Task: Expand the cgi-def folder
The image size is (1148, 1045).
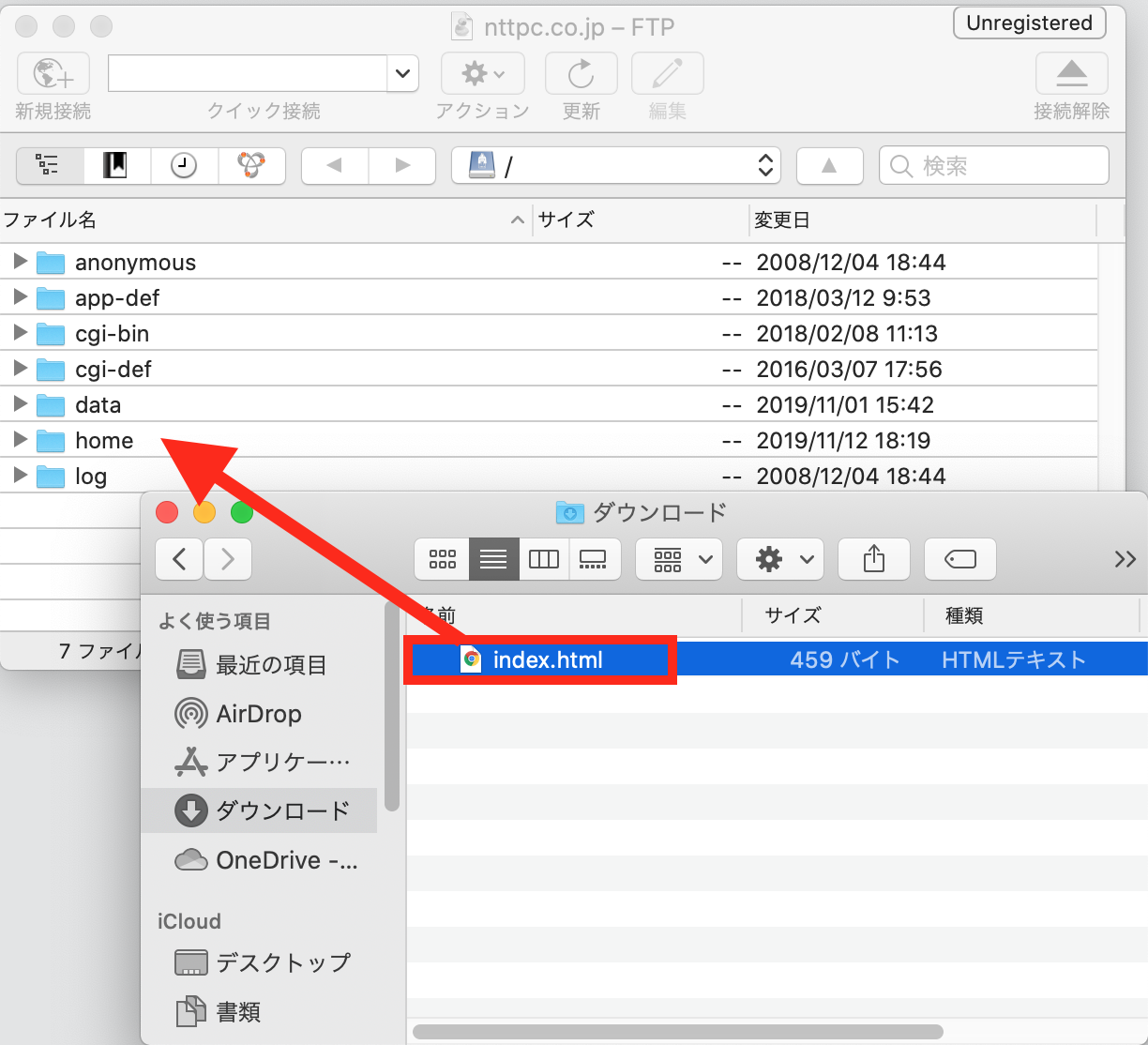Action: (20, 369)
